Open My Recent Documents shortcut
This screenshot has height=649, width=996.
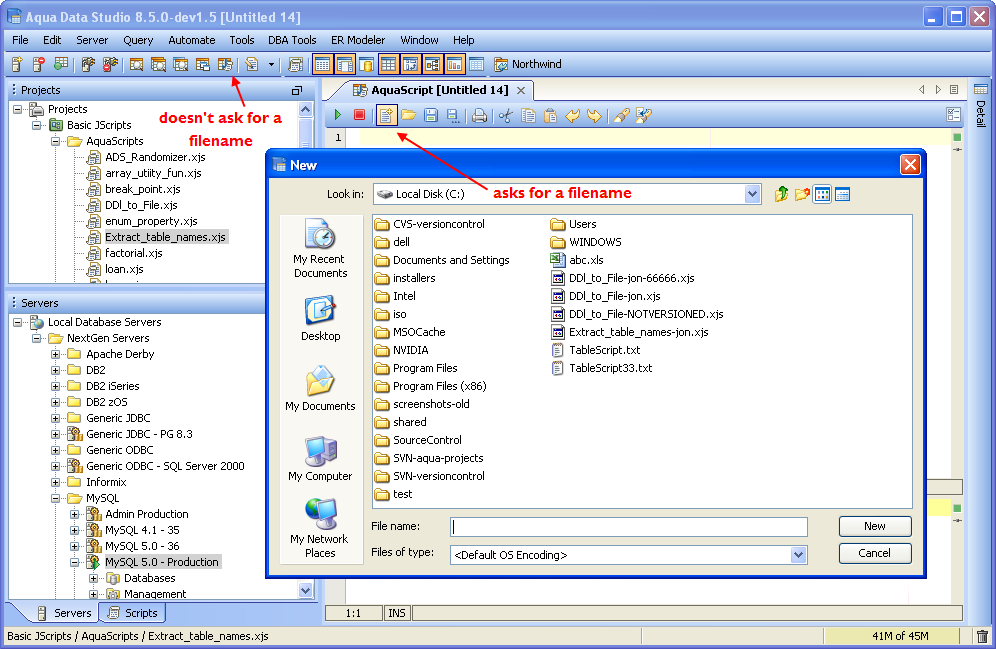(x=320, y=248)
